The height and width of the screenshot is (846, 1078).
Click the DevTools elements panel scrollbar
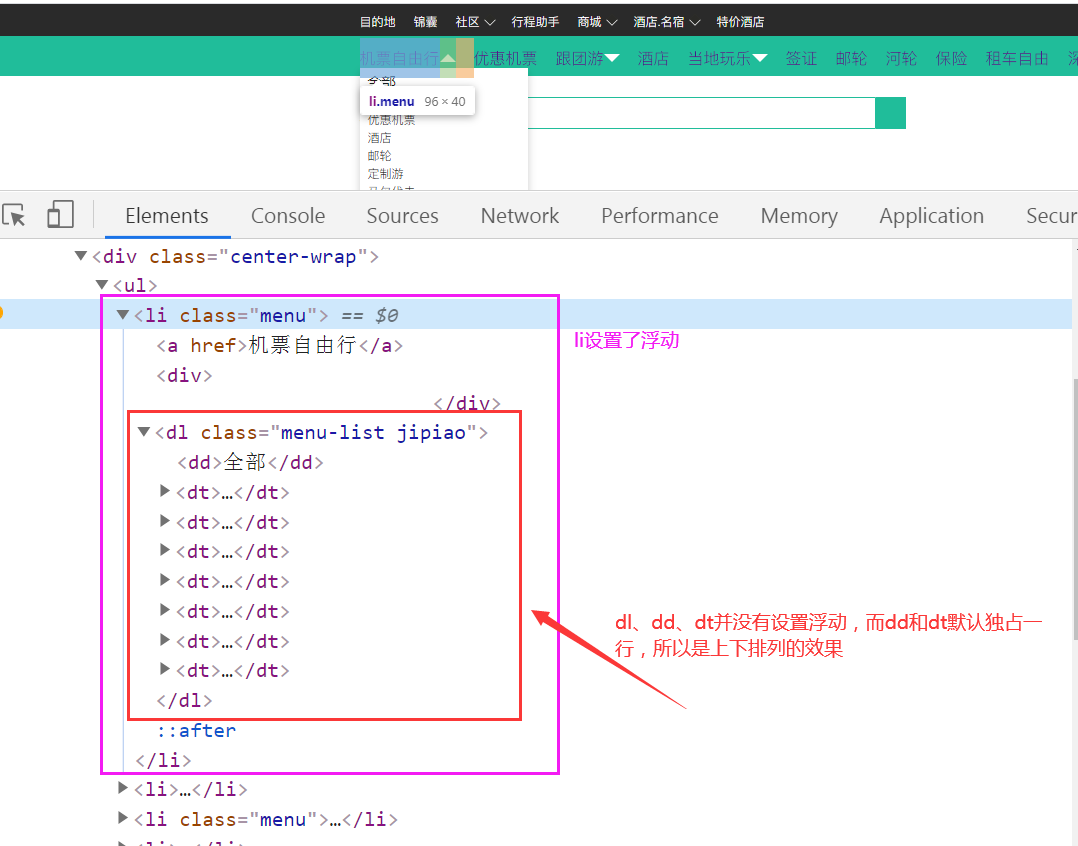pos(1075,509)
